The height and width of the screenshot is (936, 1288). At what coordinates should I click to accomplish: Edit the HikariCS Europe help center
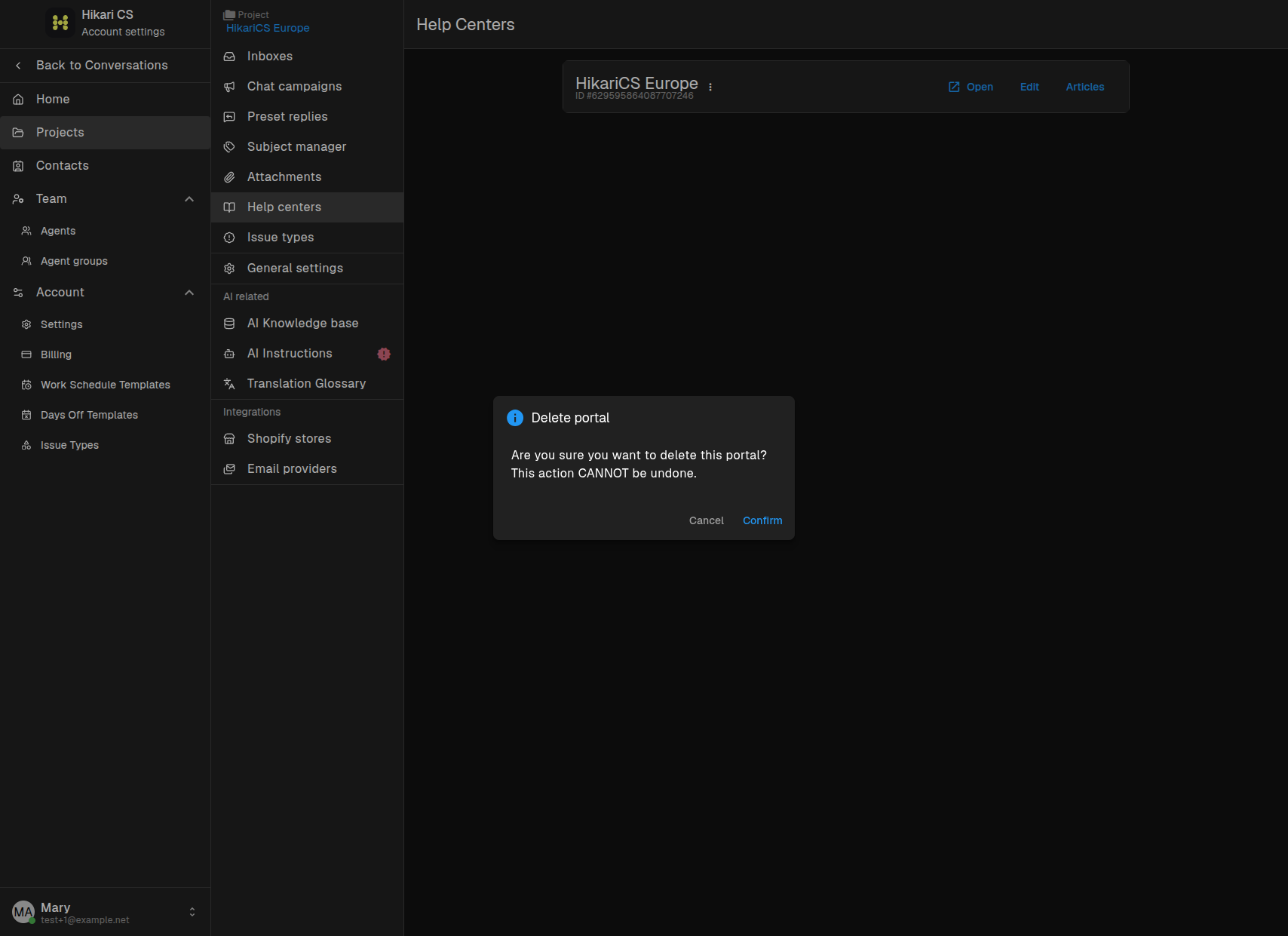[x=1029, y=87]
